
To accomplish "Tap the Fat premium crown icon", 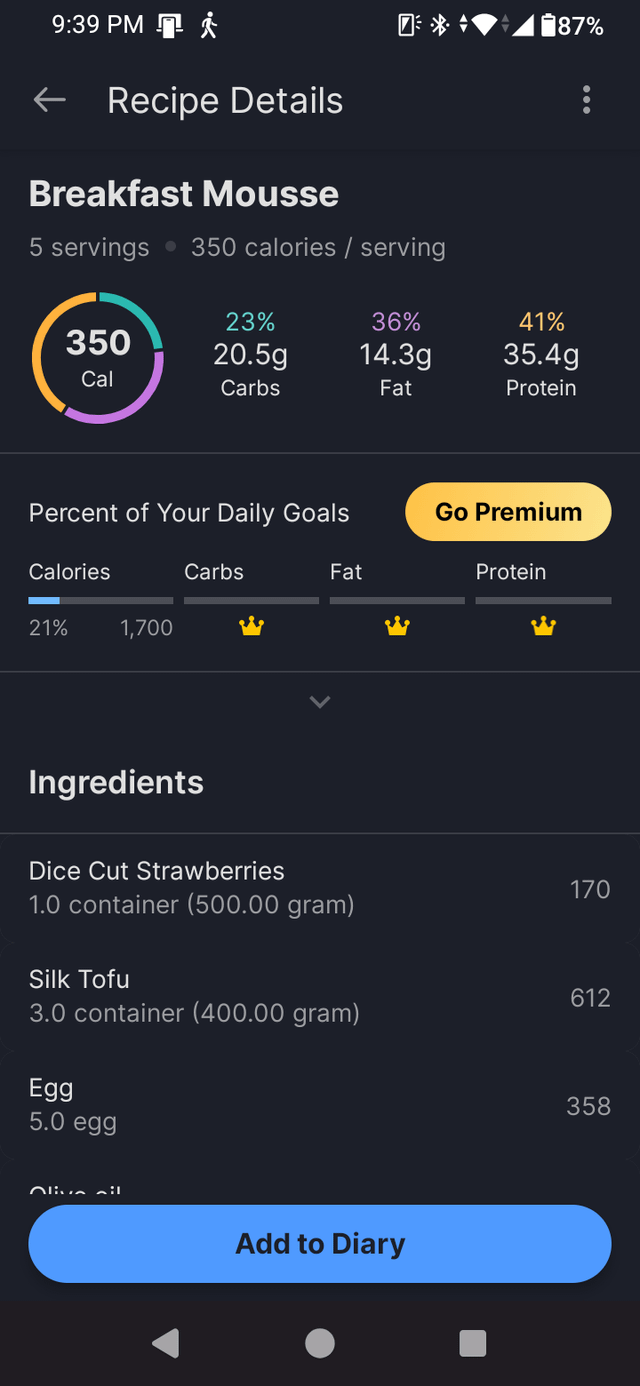I will 397,627.
